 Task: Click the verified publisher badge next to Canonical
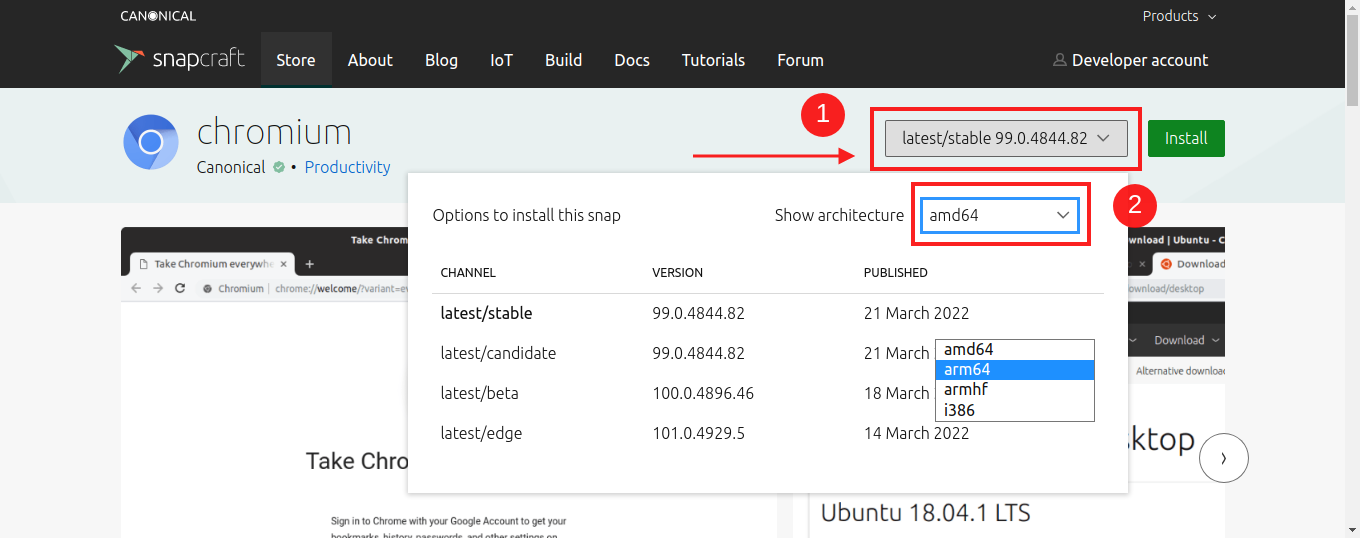point(279,167)
